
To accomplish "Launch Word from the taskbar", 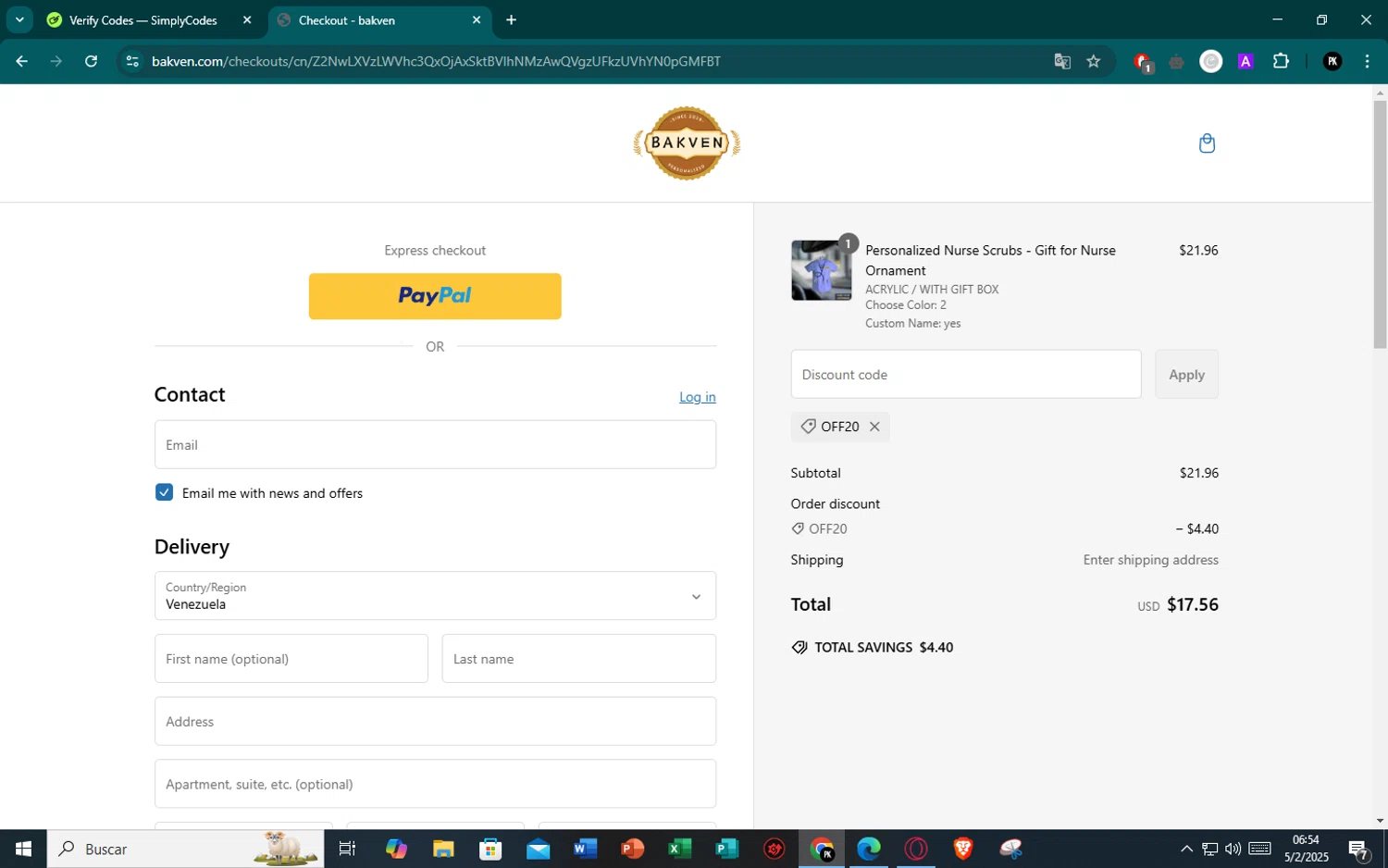I will [x=585, y=849].
